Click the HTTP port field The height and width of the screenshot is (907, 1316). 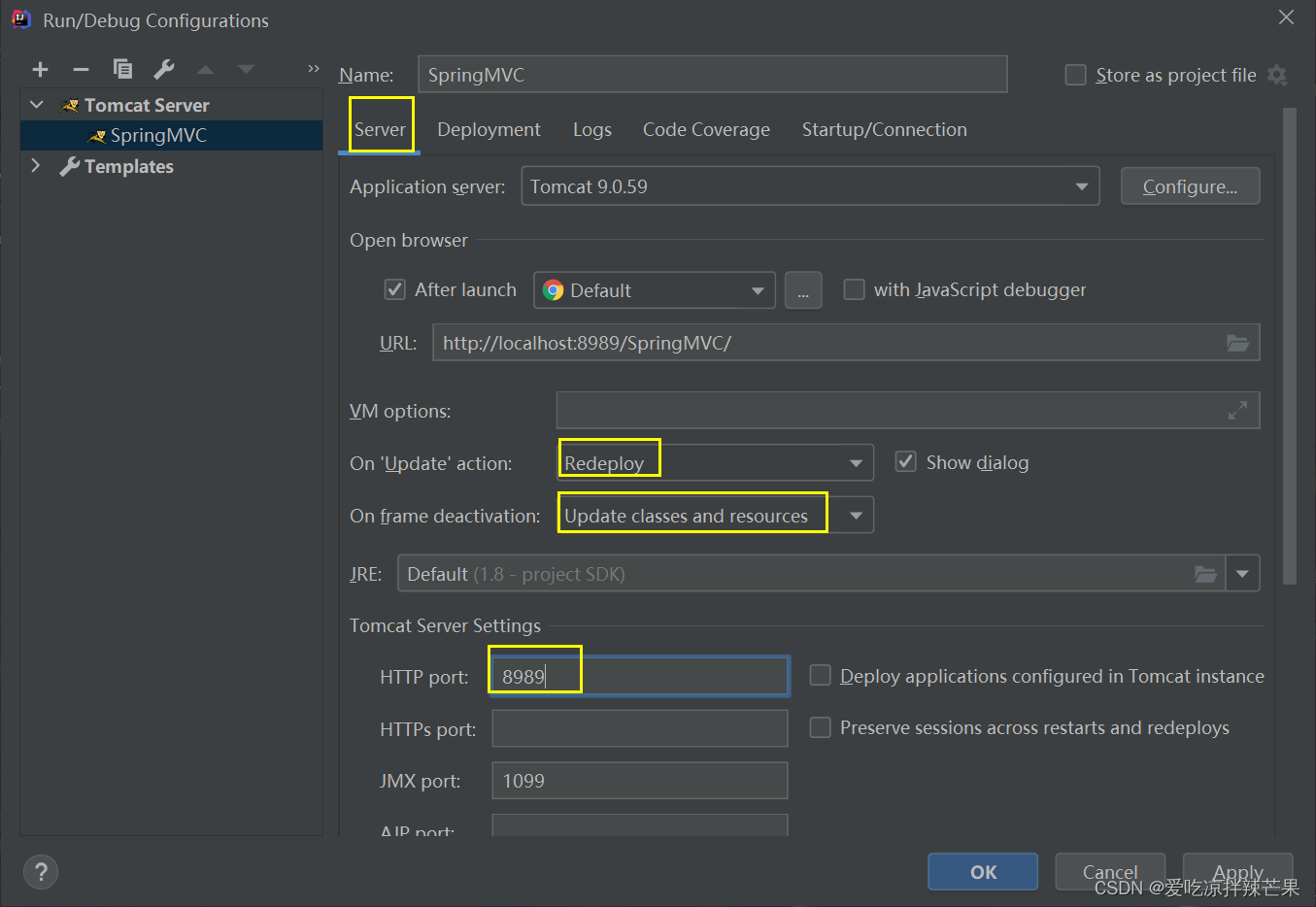640,677
